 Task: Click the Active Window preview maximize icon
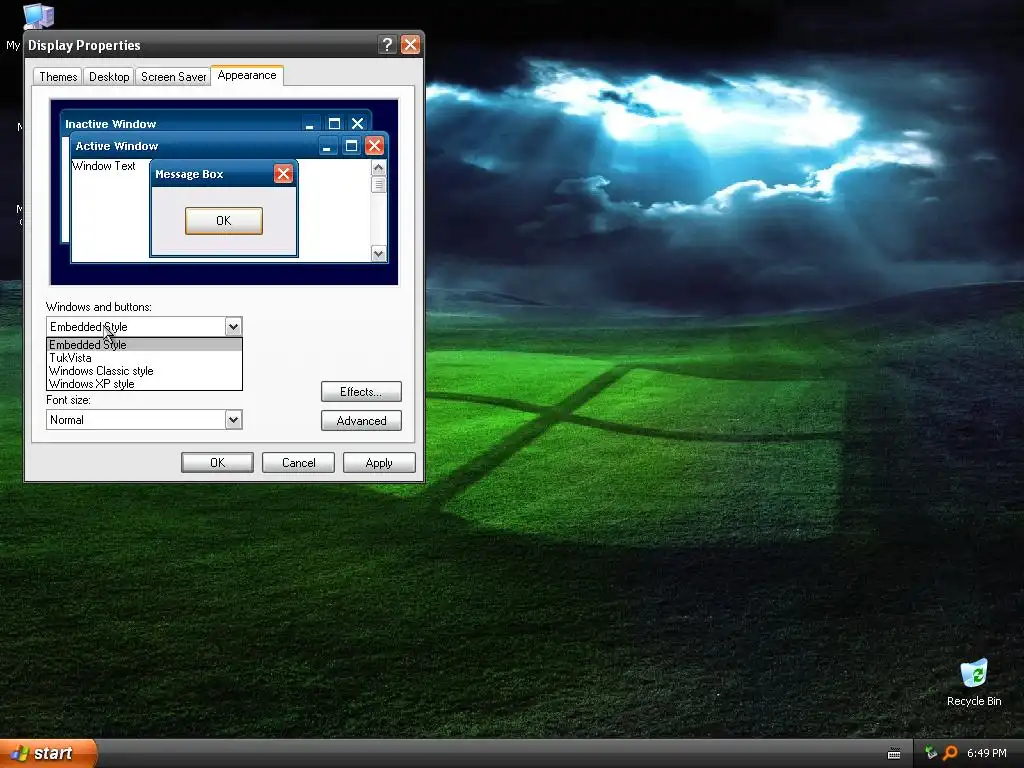351,146
